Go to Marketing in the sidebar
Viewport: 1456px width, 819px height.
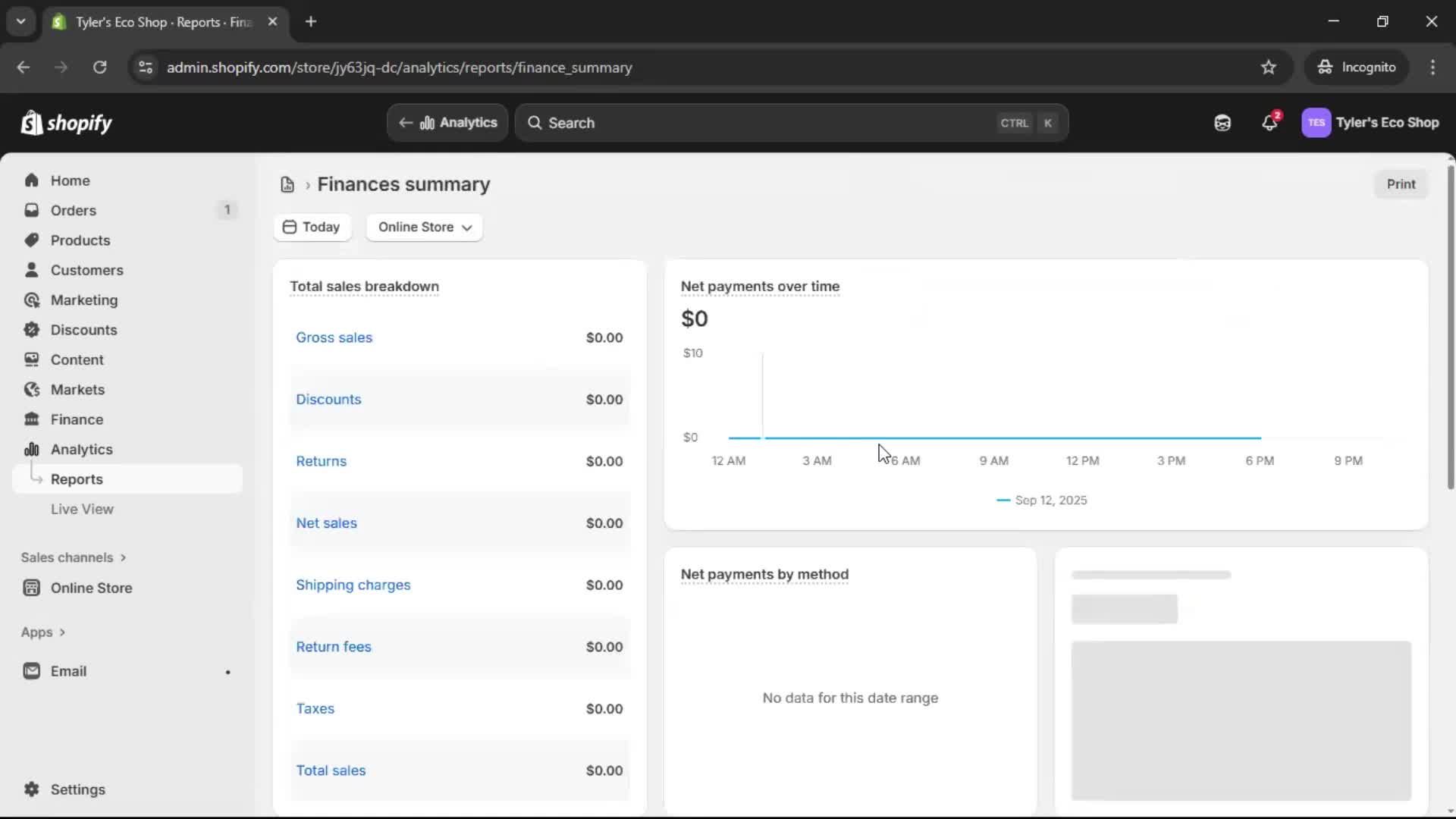click(83, 300)
